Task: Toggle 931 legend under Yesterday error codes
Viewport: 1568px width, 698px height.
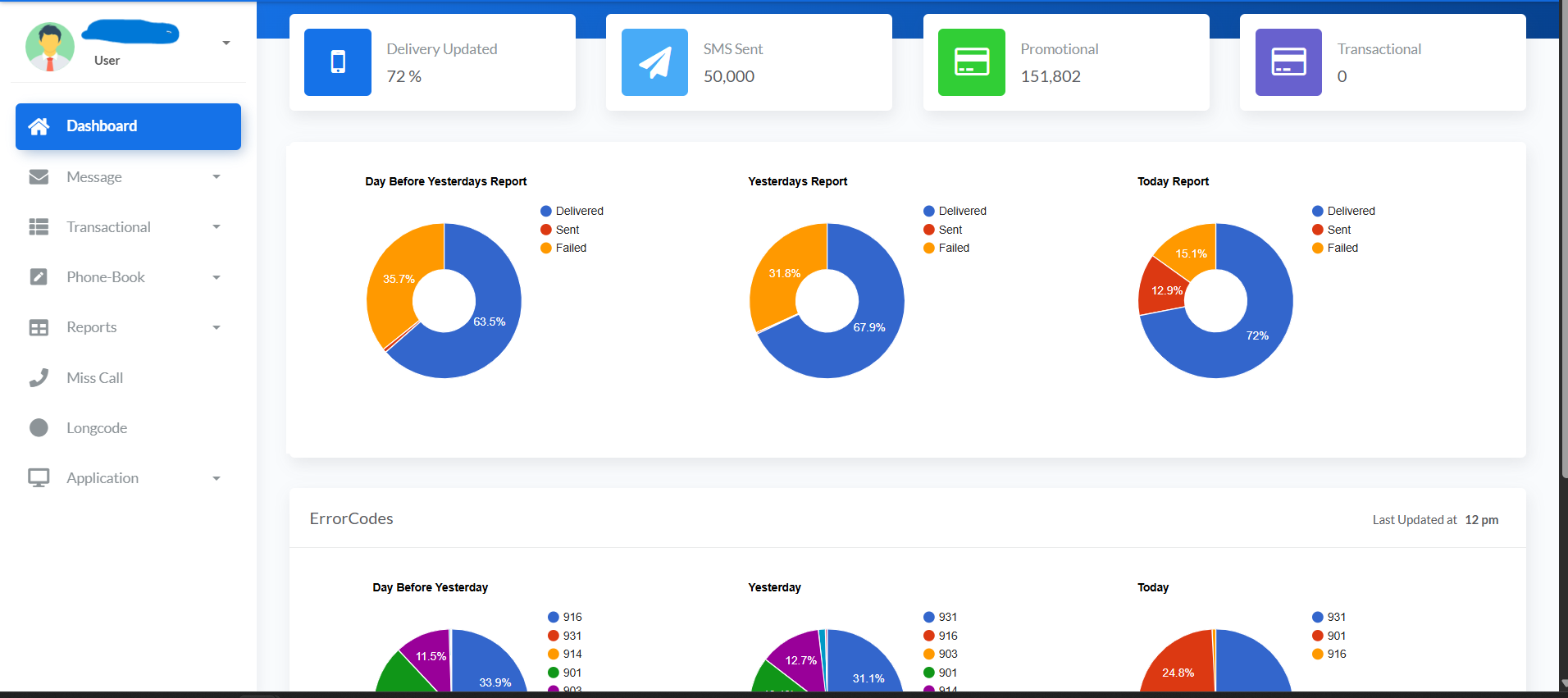Action: click(x=941, y=617)
